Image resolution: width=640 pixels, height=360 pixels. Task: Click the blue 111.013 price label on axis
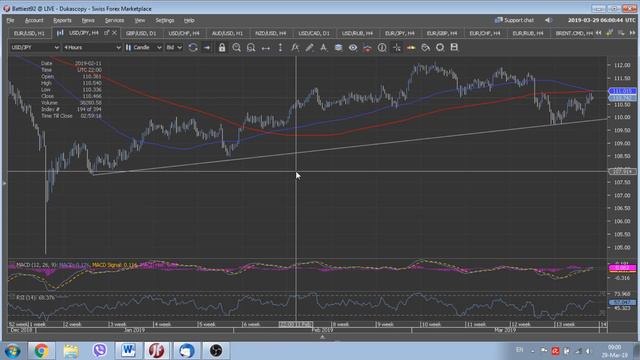click(x=622, y=91)
